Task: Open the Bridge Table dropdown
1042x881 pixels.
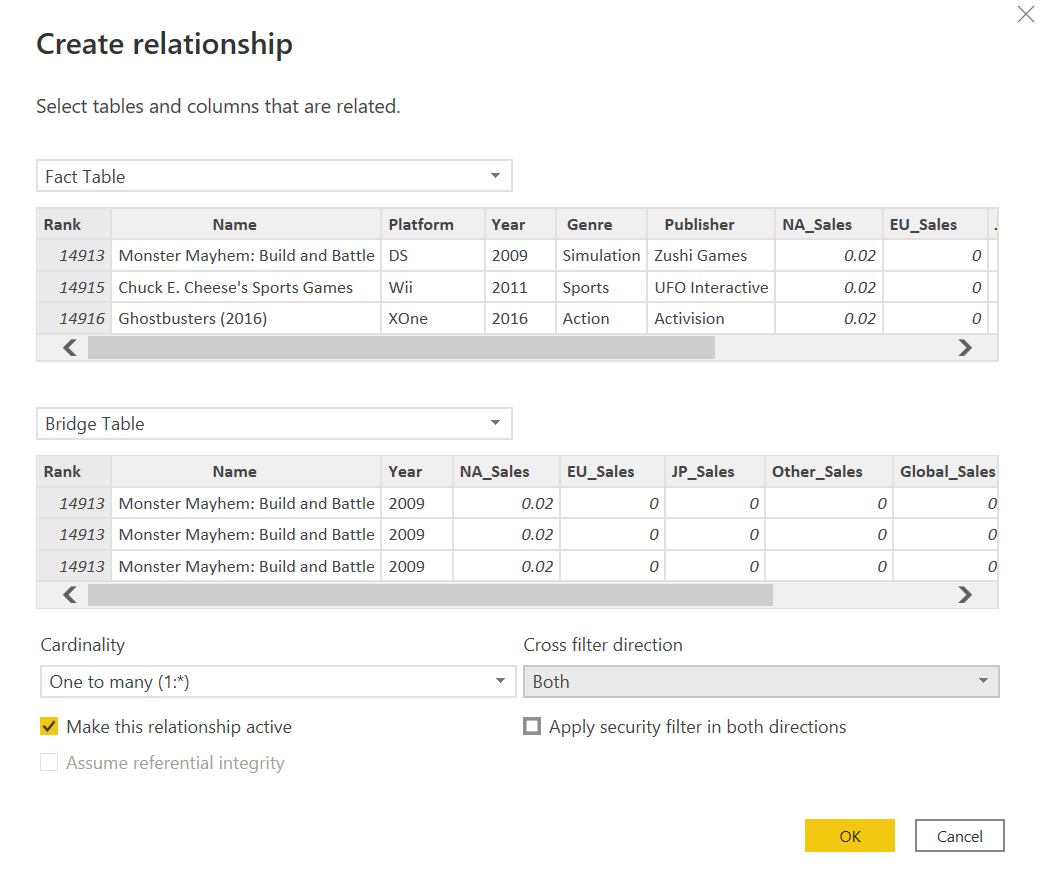Action: pyautogui.click(x=274, y=424)
